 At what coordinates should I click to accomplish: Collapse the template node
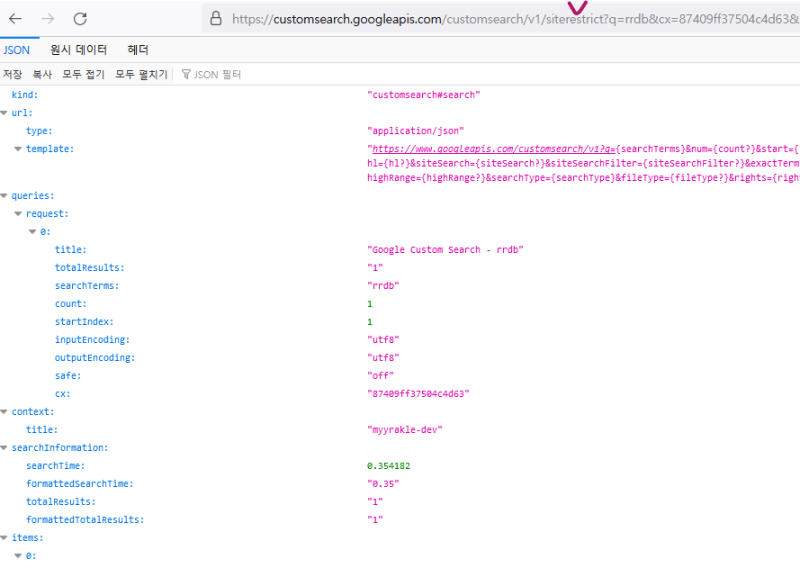coord(18,149)
